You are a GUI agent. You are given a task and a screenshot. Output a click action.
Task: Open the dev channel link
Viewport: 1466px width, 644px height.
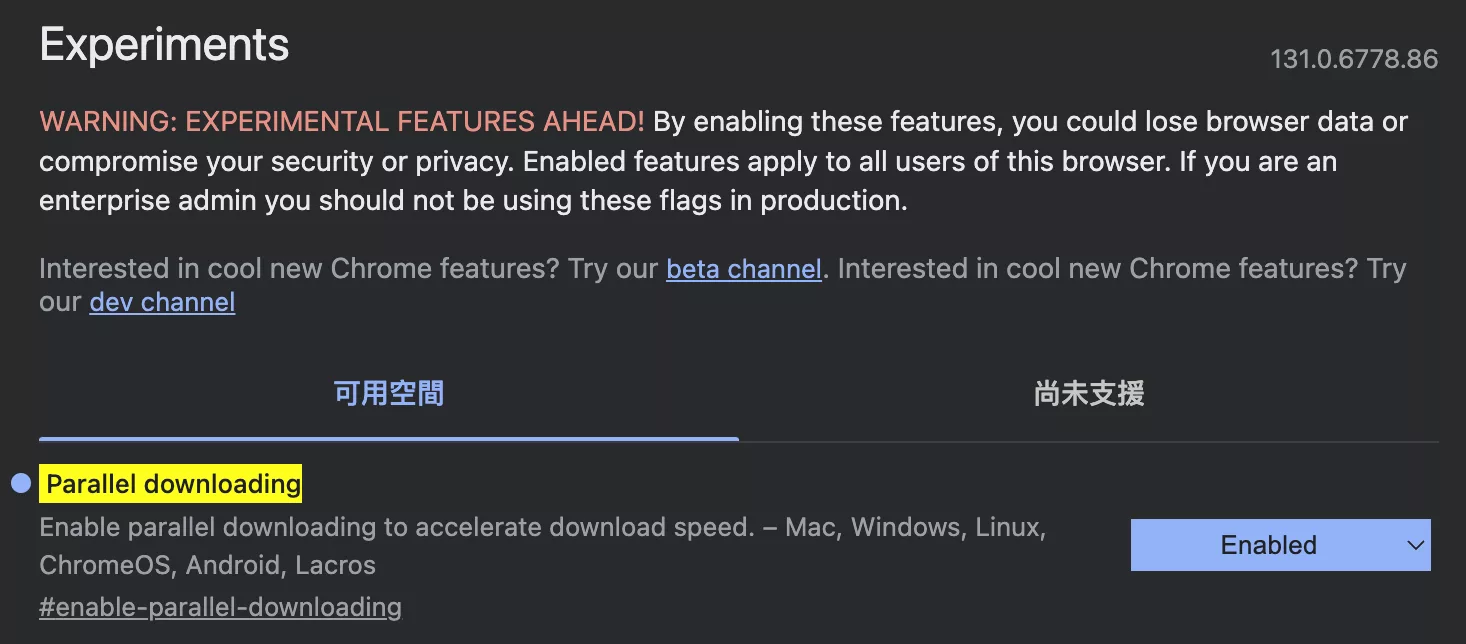coord(162,302)
